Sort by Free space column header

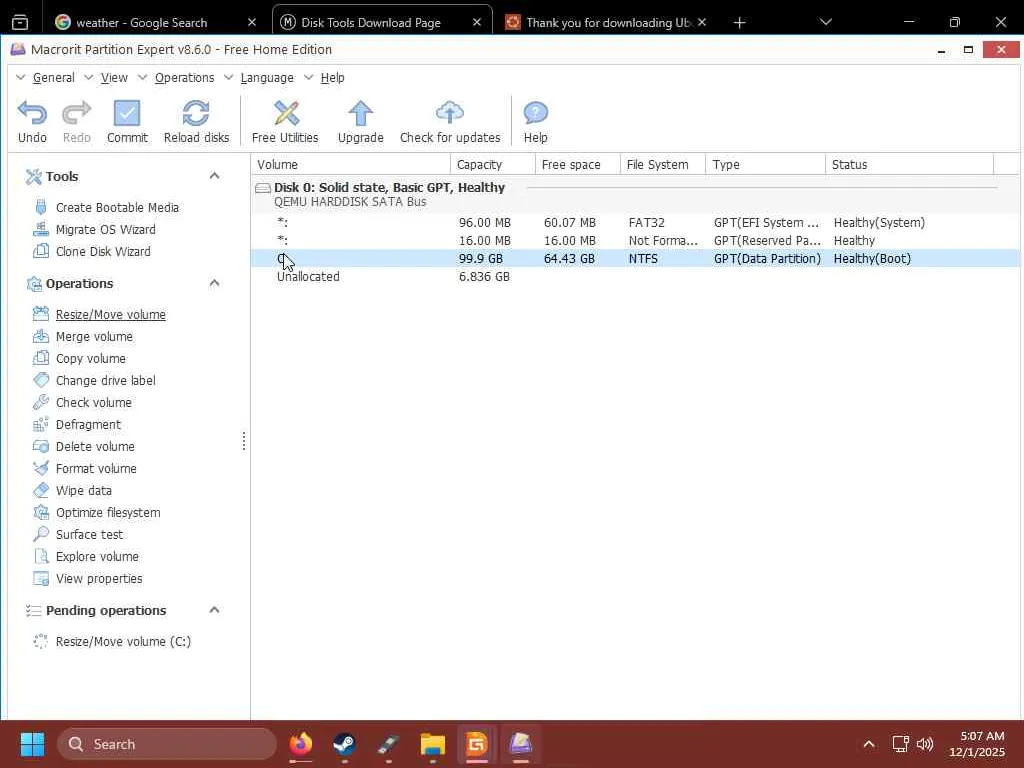pyautogui.click(x=577, y=165)
